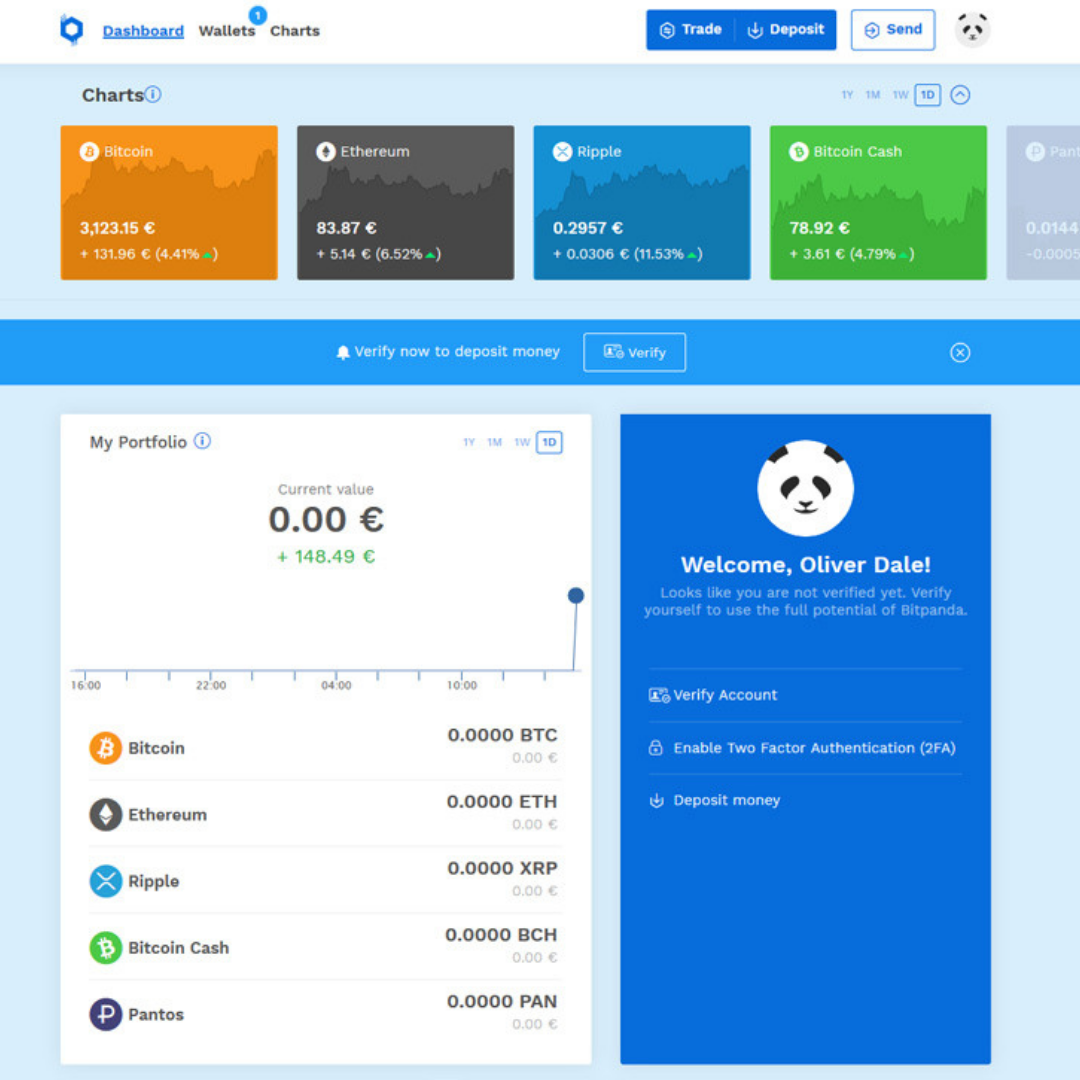Screen dimensions: 1080x1080
Task: Select 1M range for My Portfolio
Action: 495,442
